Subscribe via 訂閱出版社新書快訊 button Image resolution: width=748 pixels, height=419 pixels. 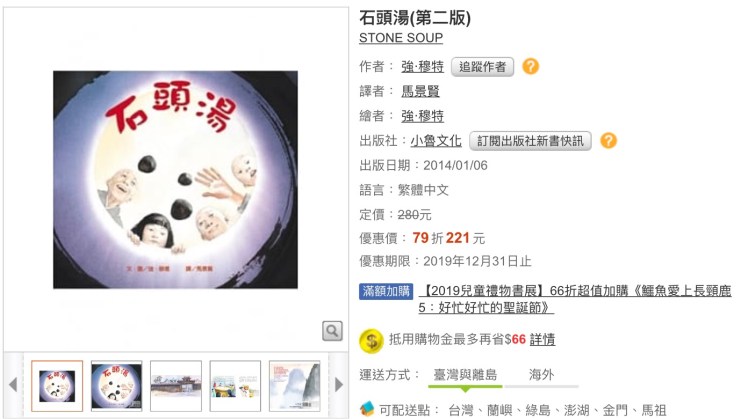[x=530, y=141]
